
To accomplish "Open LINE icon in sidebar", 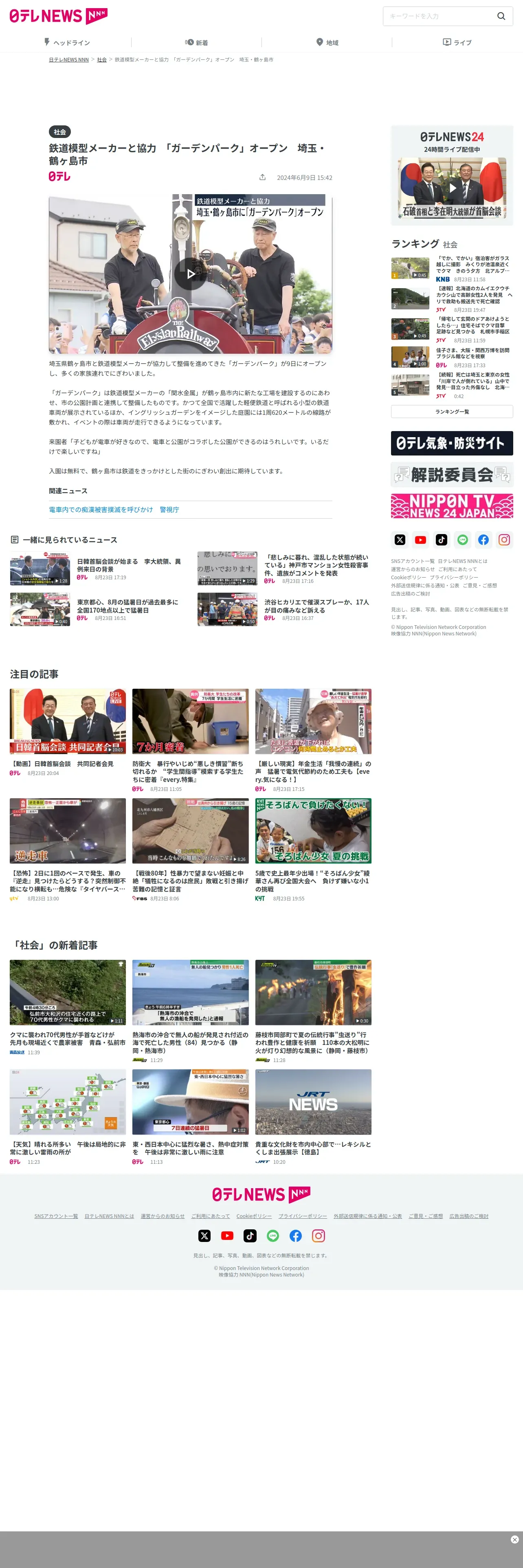I will click(x=463, y=539).
